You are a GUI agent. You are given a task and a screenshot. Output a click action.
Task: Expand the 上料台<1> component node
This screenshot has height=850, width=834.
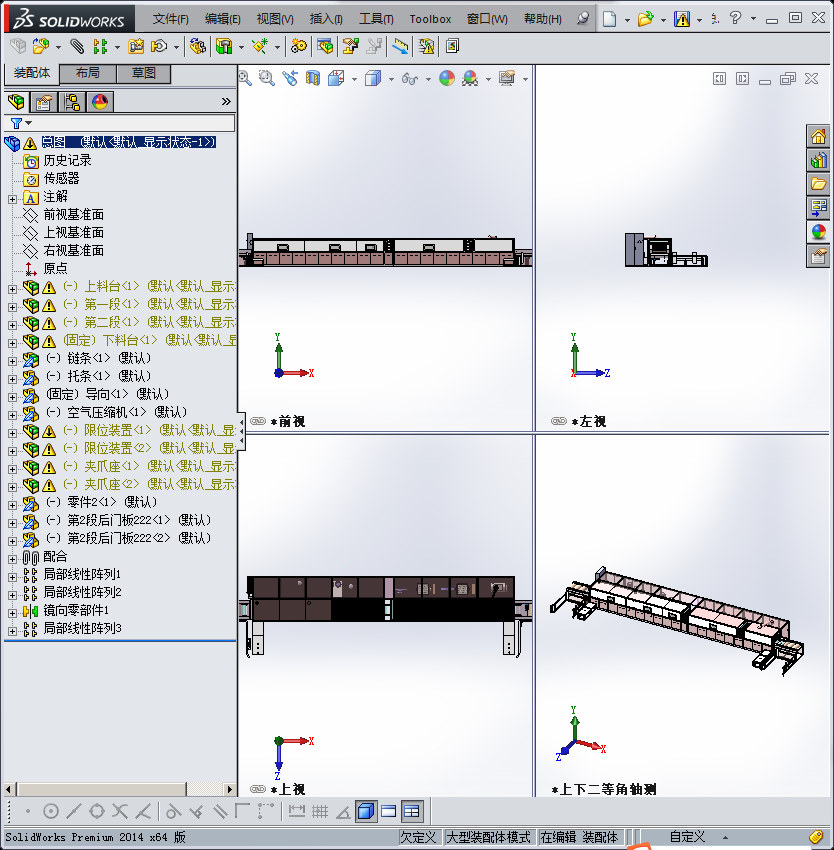[12, 289]
